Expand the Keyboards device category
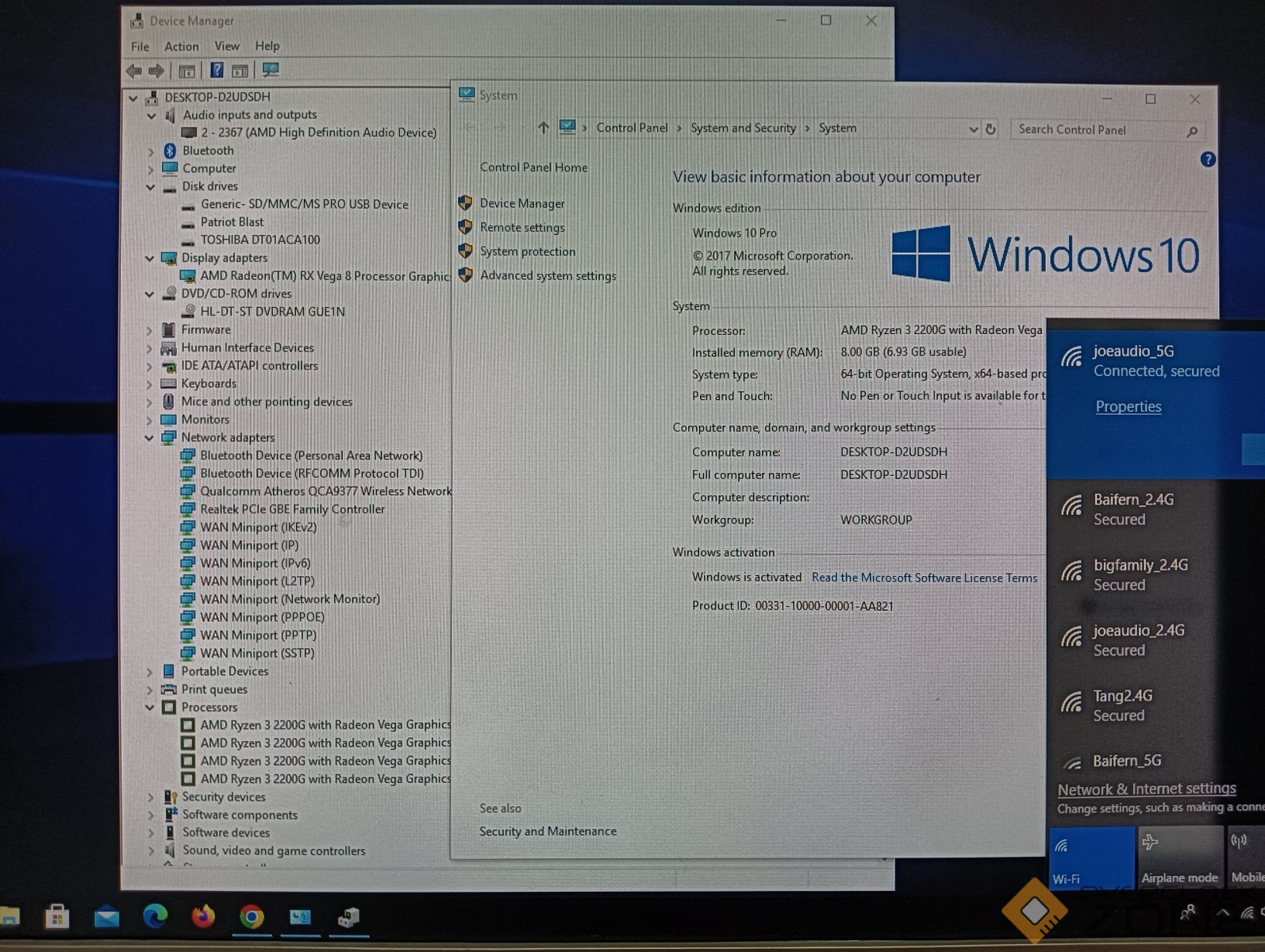Image resolution: width=1265 pixels, height=952 pixels. (x=150, y=384)
